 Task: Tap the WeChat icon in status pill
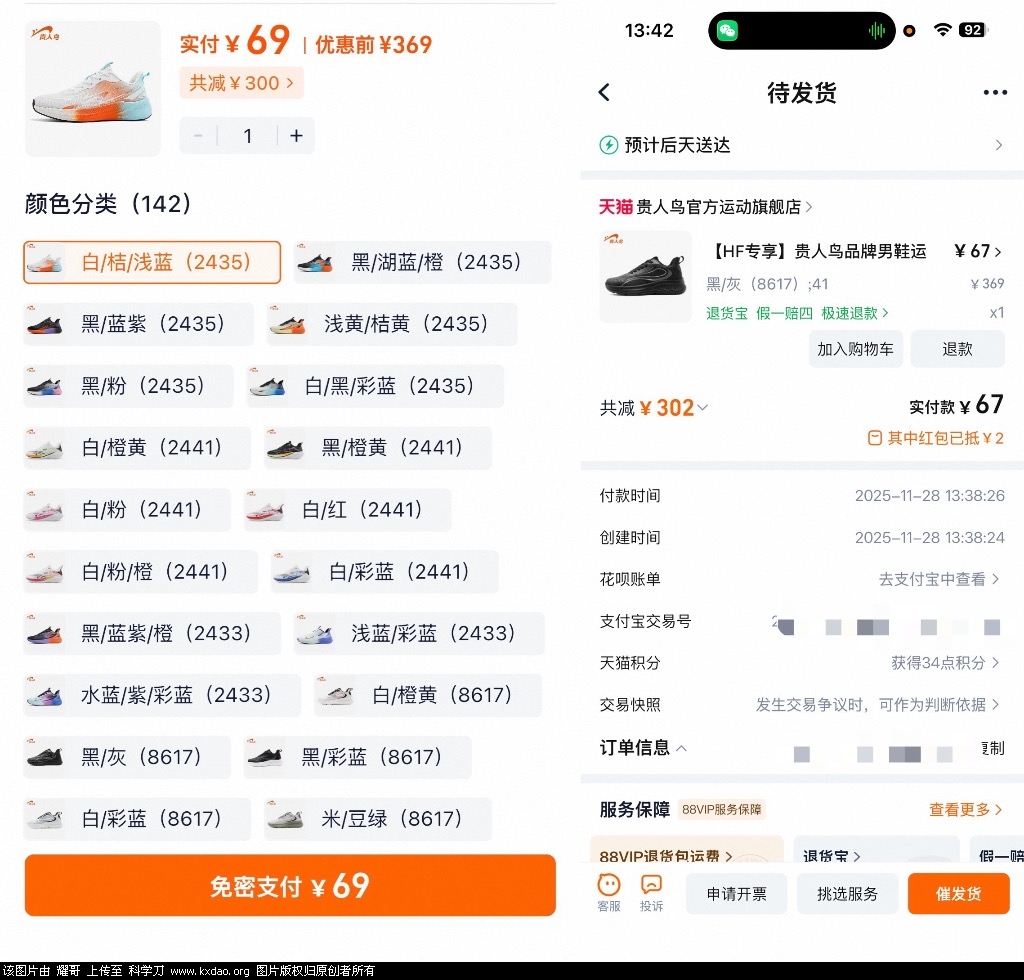click(728, 31)
